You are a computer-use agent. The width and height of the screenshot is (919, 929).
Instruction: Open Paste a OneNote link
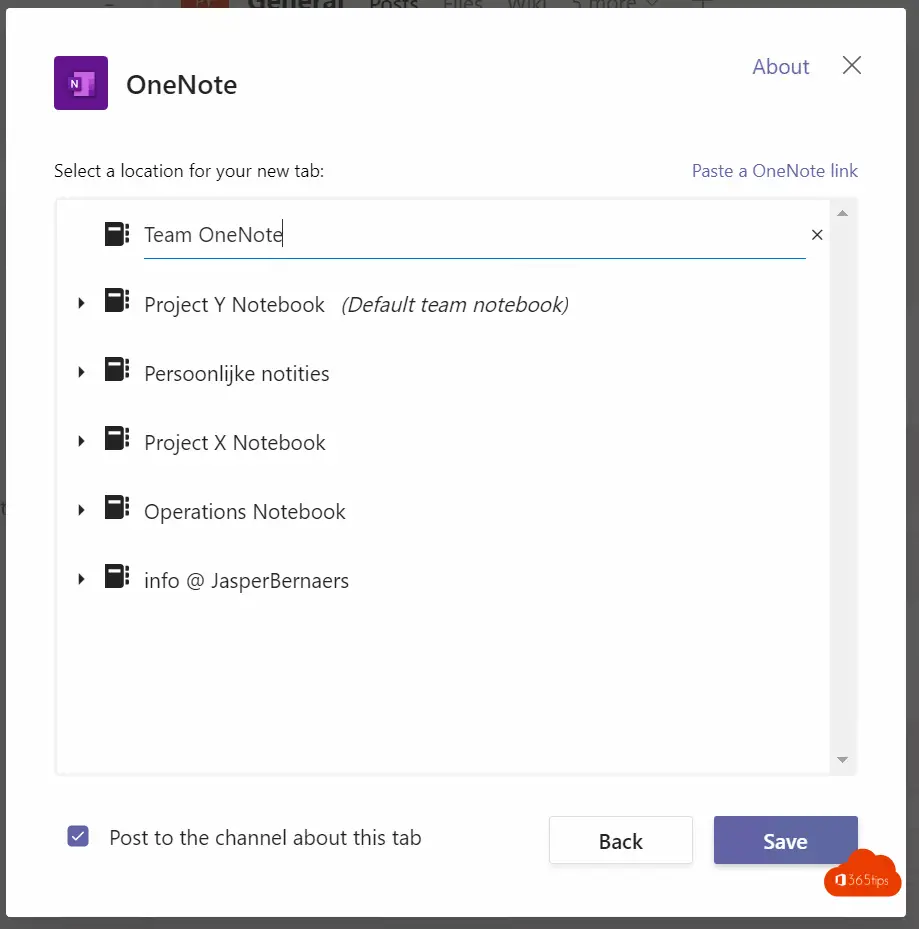point(775,171)
